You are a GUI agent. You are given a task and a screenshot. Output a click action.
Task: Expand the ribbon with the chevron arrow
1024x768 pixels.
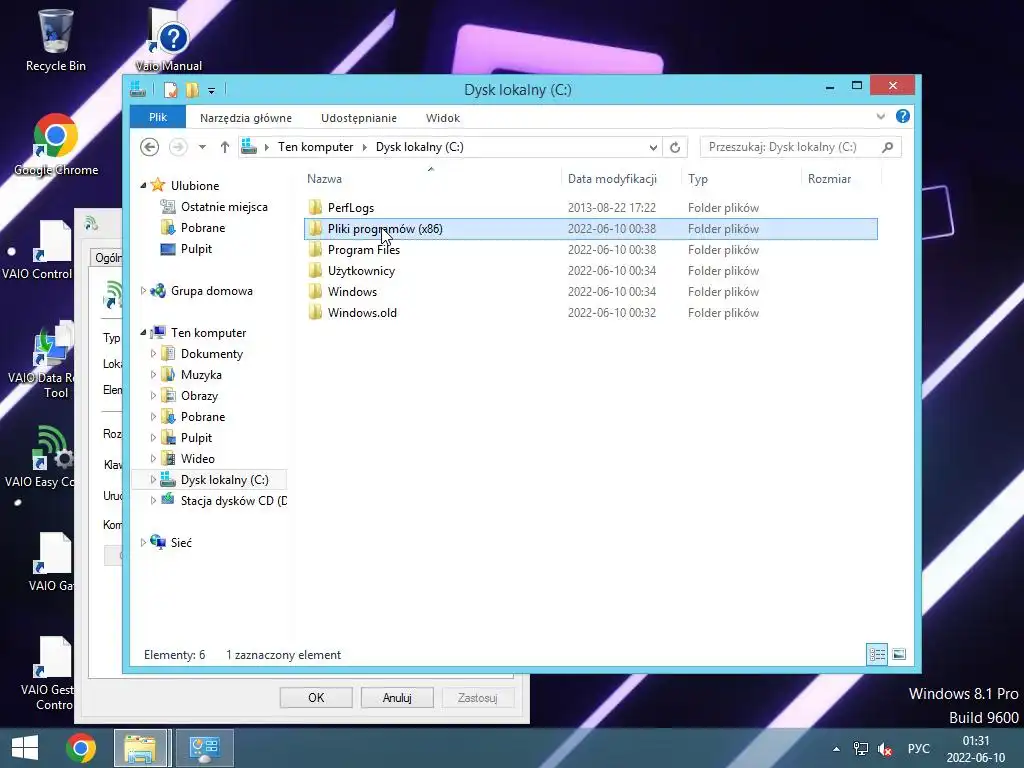click(x=880, y=116)
